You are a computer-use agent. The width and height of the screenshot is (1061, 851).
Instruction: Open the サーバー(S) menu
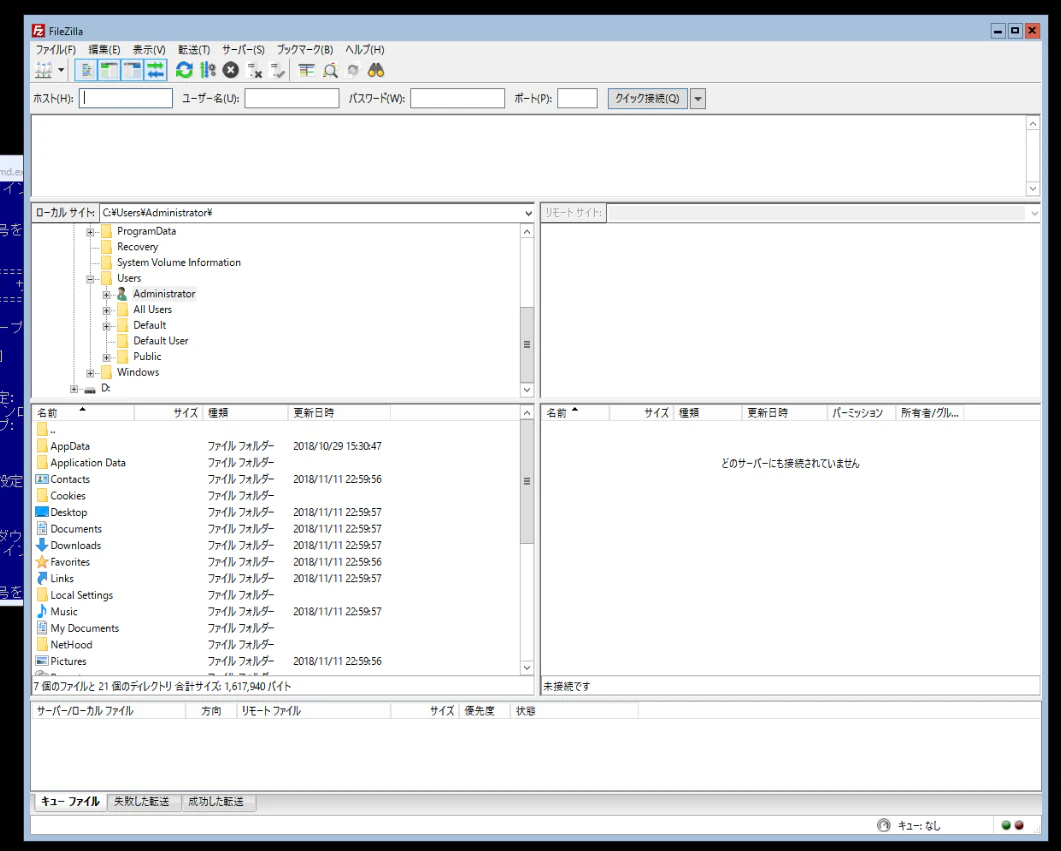click(x=244, y=49)
